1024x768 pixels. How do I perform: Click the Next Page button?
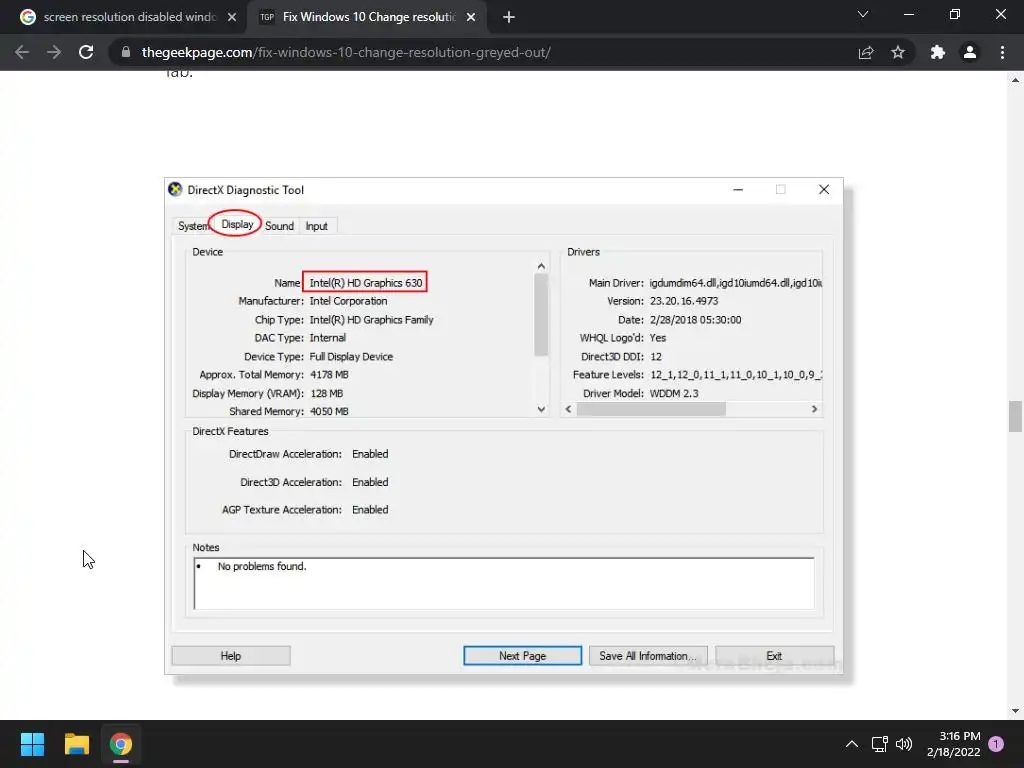pyautogui.click(x=522, y=656)
